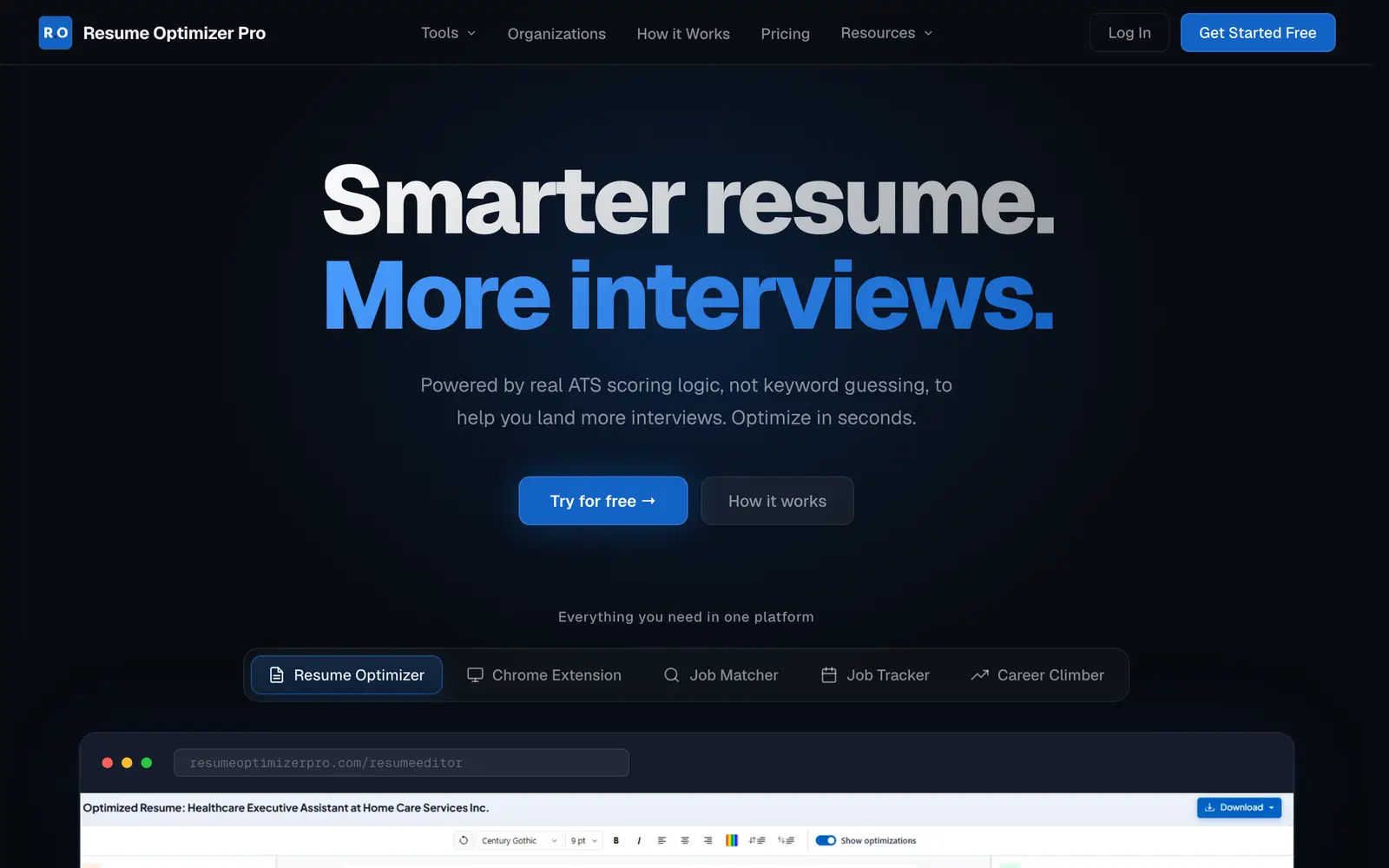
Task: Click the Try for free button
Action: 603,501
